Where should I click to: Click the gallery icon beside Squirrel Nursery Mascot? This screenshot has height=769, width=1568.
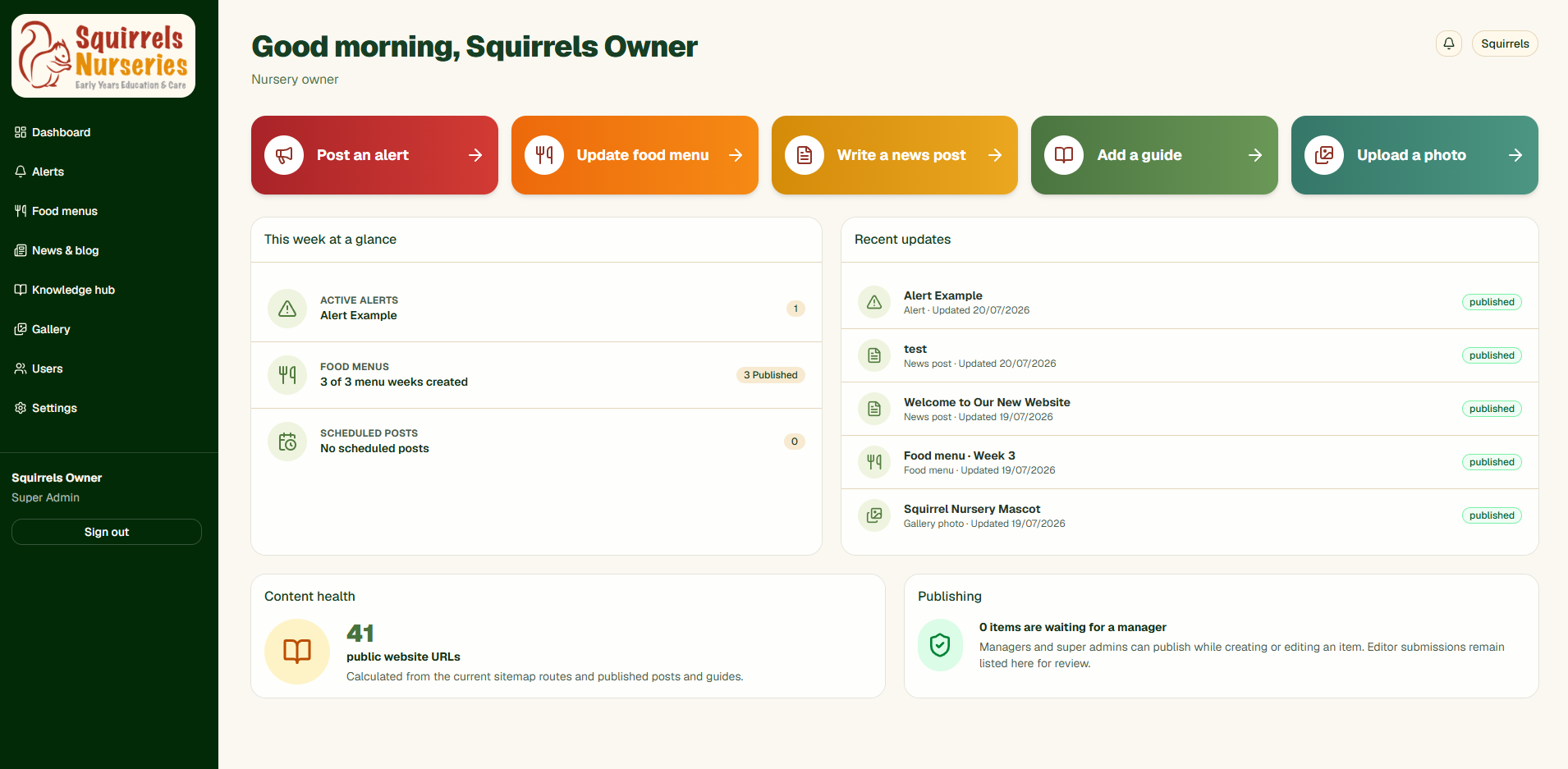point(874,515)
